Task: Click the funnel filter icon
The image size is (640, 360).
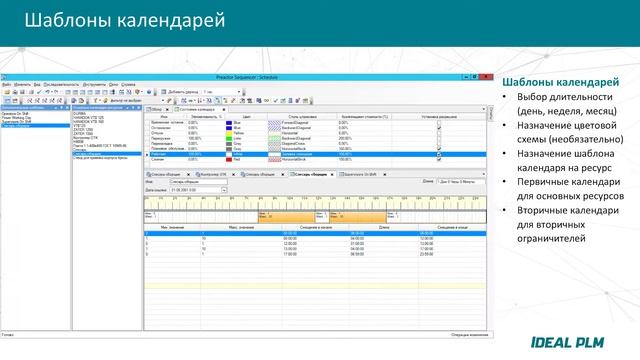Action: [95, 100]
